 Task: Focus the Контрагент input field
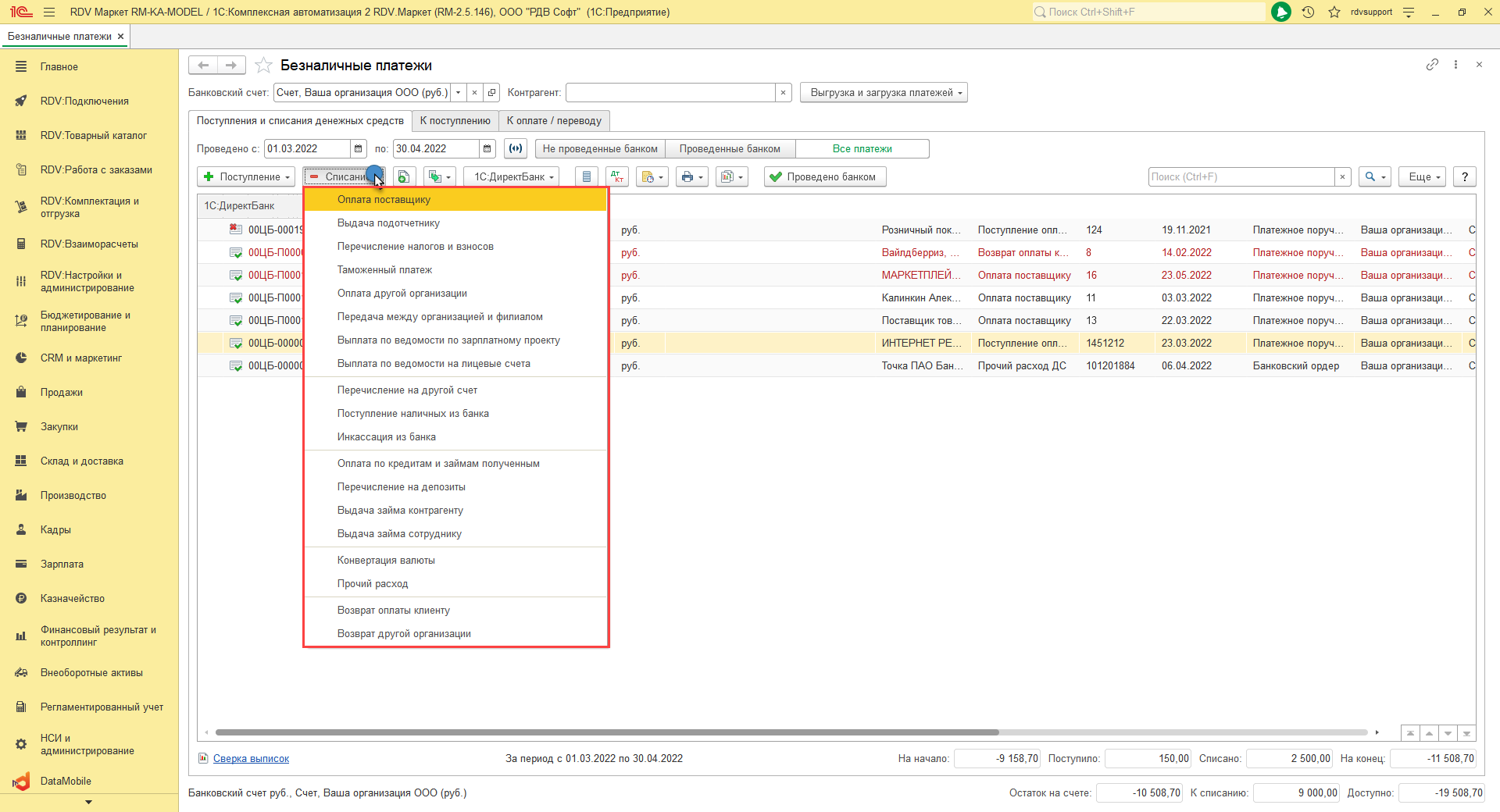670,93
